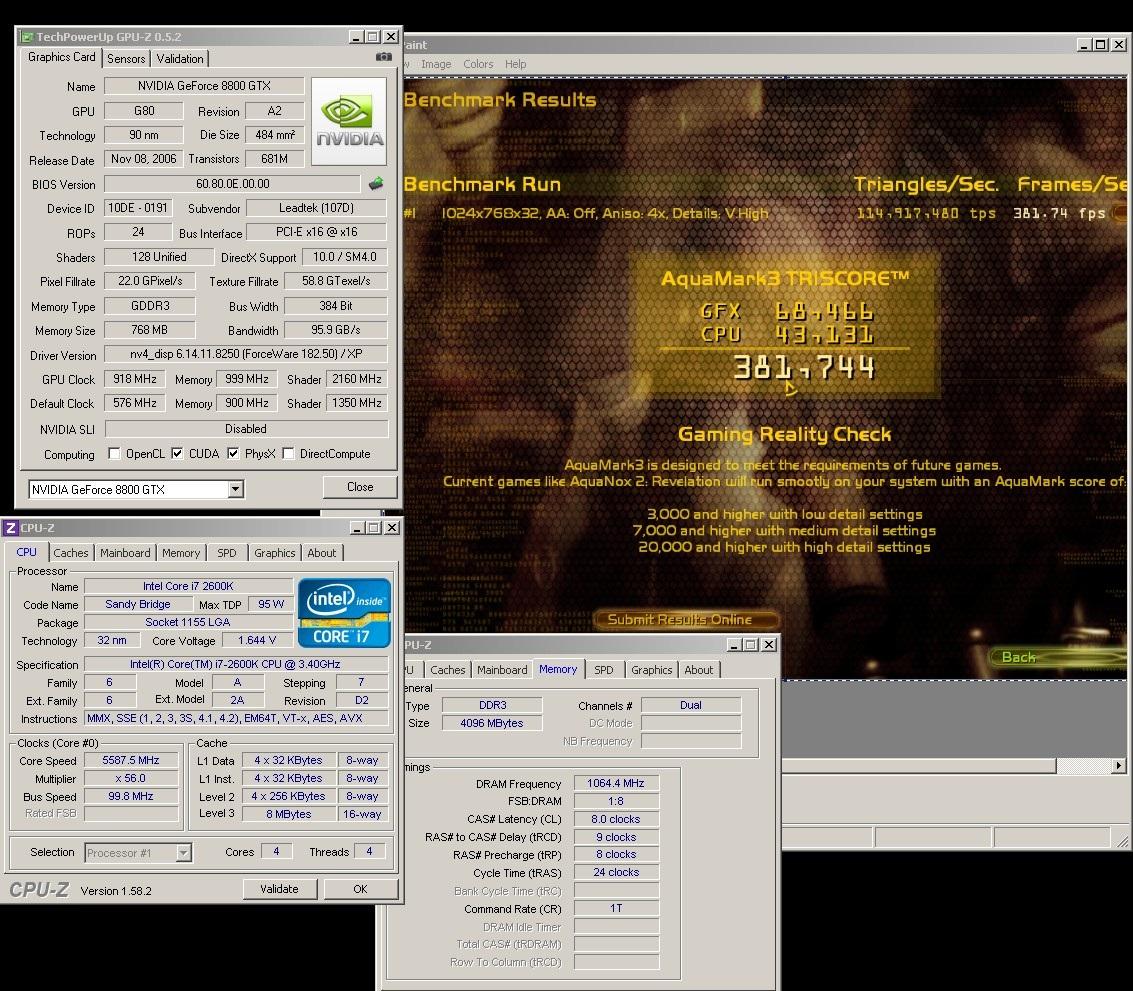Open the Mainboard tab in front CPU-Z window
Viewport: 1133px width, 991px height.
(125, 553)
